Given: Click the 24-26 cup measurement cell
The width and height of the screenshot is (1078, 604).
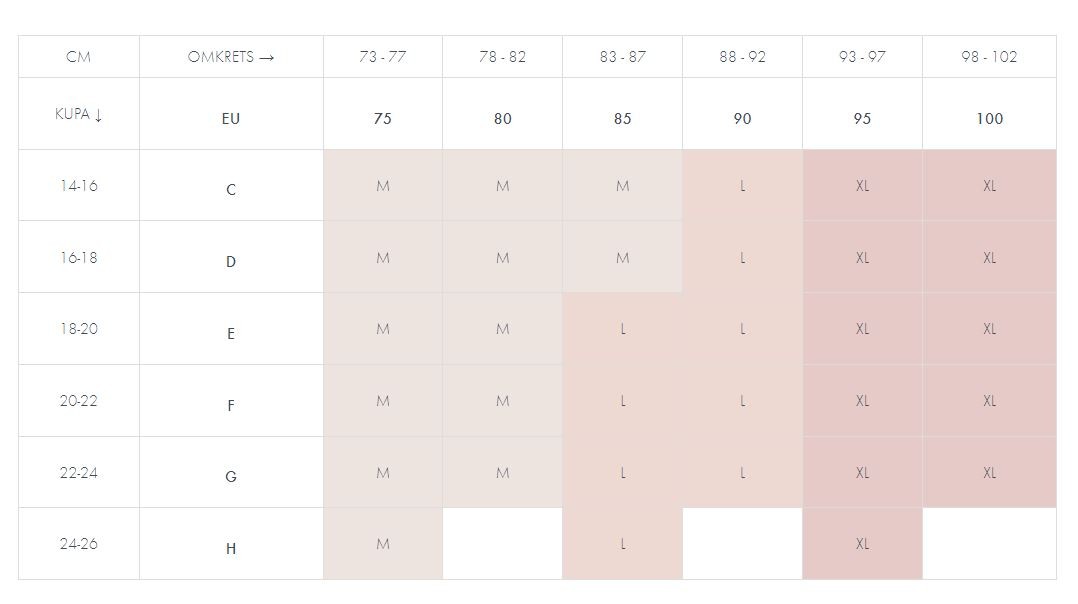Looking at the screenshot, I should [x=79, y=544].
